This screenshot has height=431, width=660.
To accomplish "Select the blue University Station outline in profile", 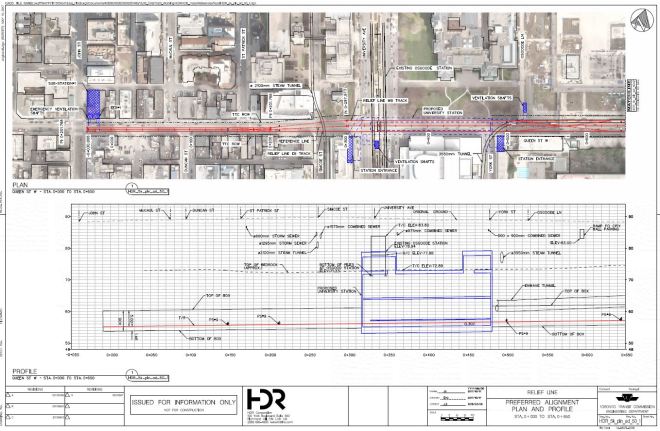I will click(427, 300).
